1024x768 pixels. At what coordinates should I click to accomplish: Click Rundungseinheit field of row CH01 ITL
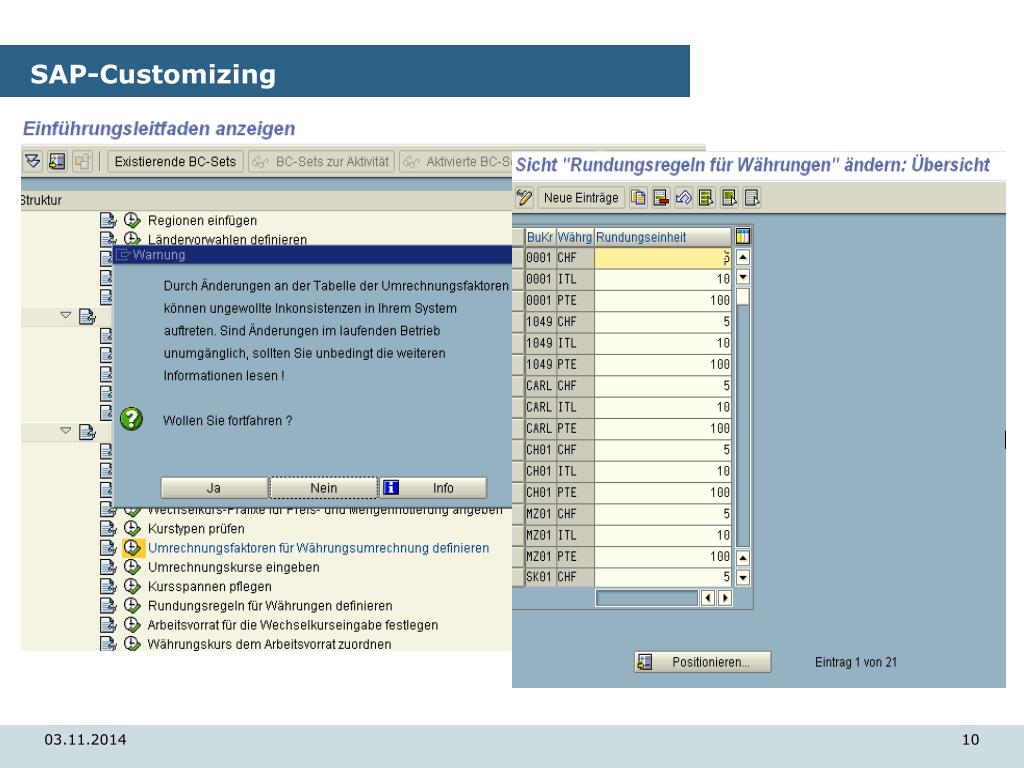pos(662,471)
